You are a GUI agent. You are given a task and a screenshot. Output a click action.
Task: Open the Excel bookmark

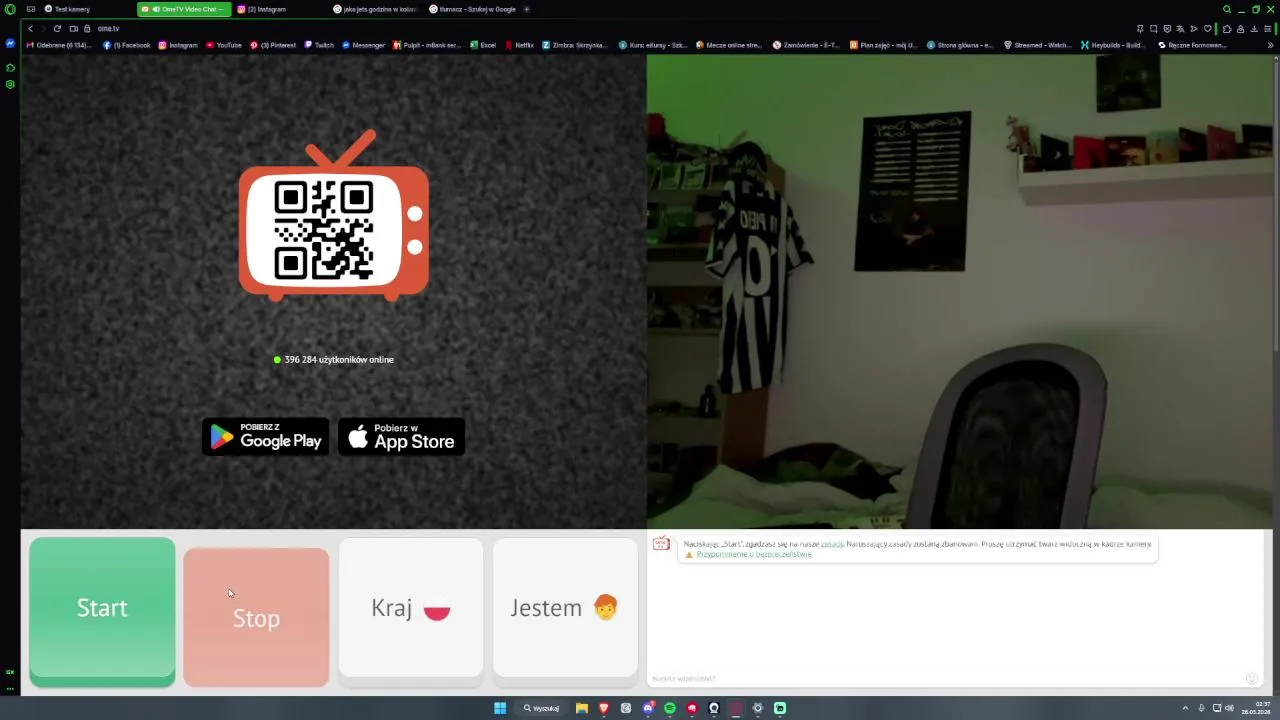pos(483,45)
